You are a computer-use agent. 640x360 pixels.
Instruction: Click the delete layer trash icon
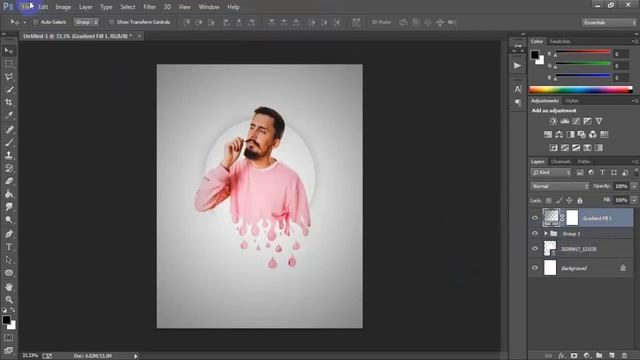click(624, 356)
